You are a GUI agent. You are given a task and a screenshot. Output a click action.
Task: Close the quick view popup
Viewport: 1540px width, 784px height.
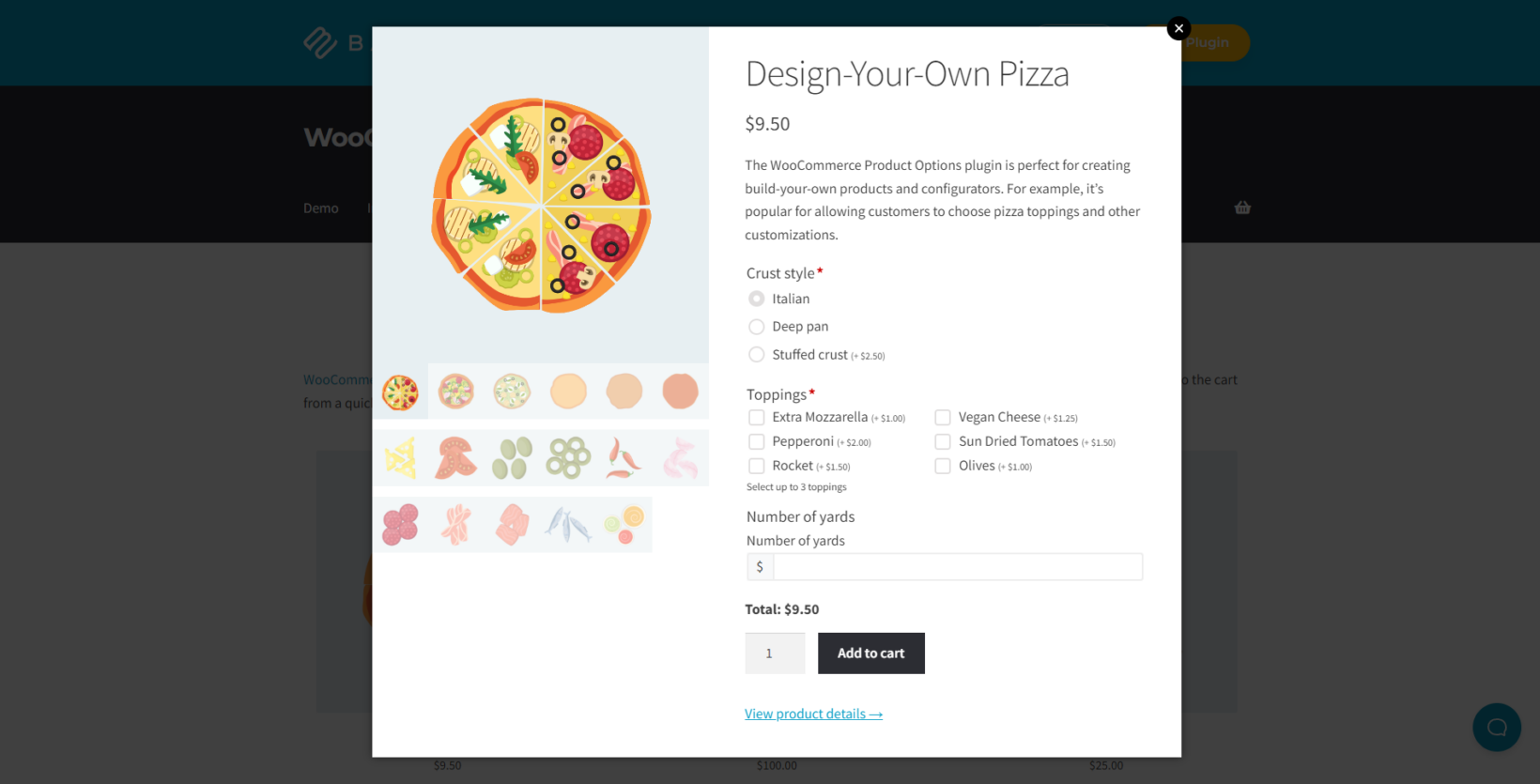[x=1178, y=28]
